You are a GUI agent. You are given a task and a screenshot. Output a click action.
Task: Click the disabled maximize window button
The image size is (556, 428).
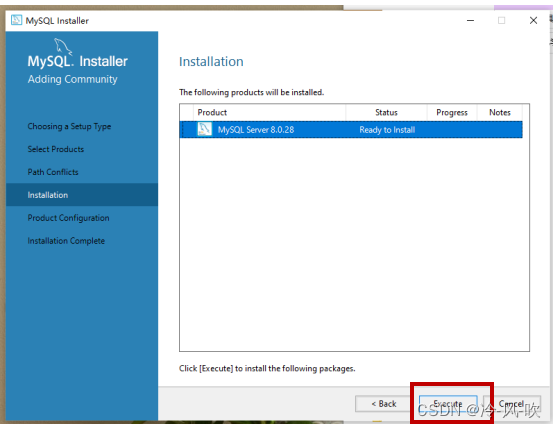501,21
